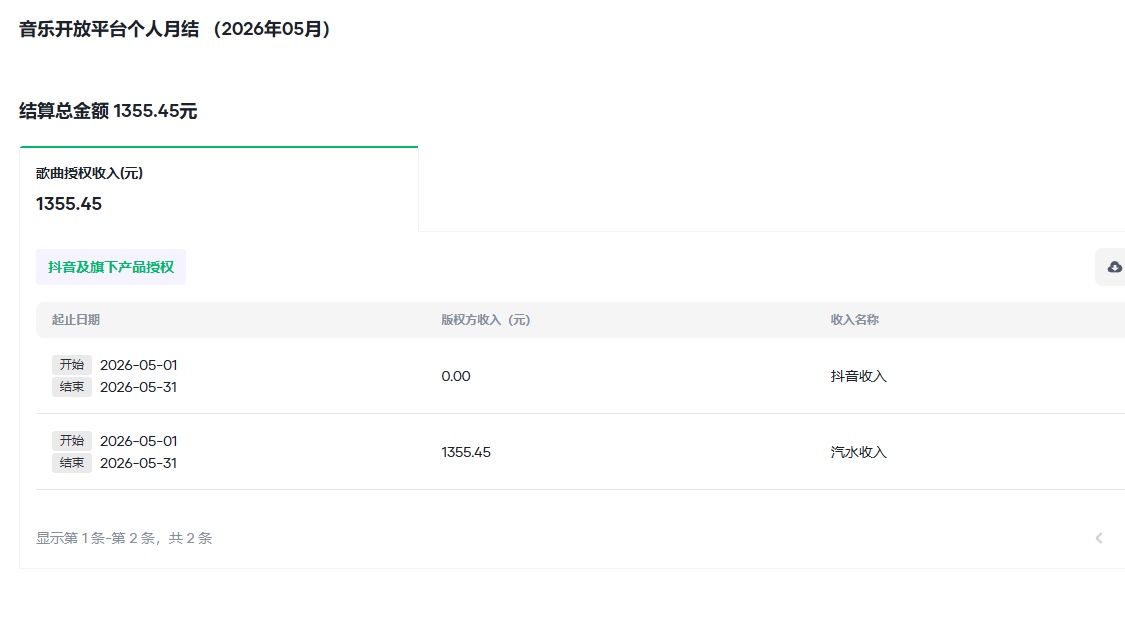The height and width of the screenshot is (631, 1125).
Task: Click 结束 tag in 汽水收入 row
Action: pyautogui.click(x=72, y=463)
